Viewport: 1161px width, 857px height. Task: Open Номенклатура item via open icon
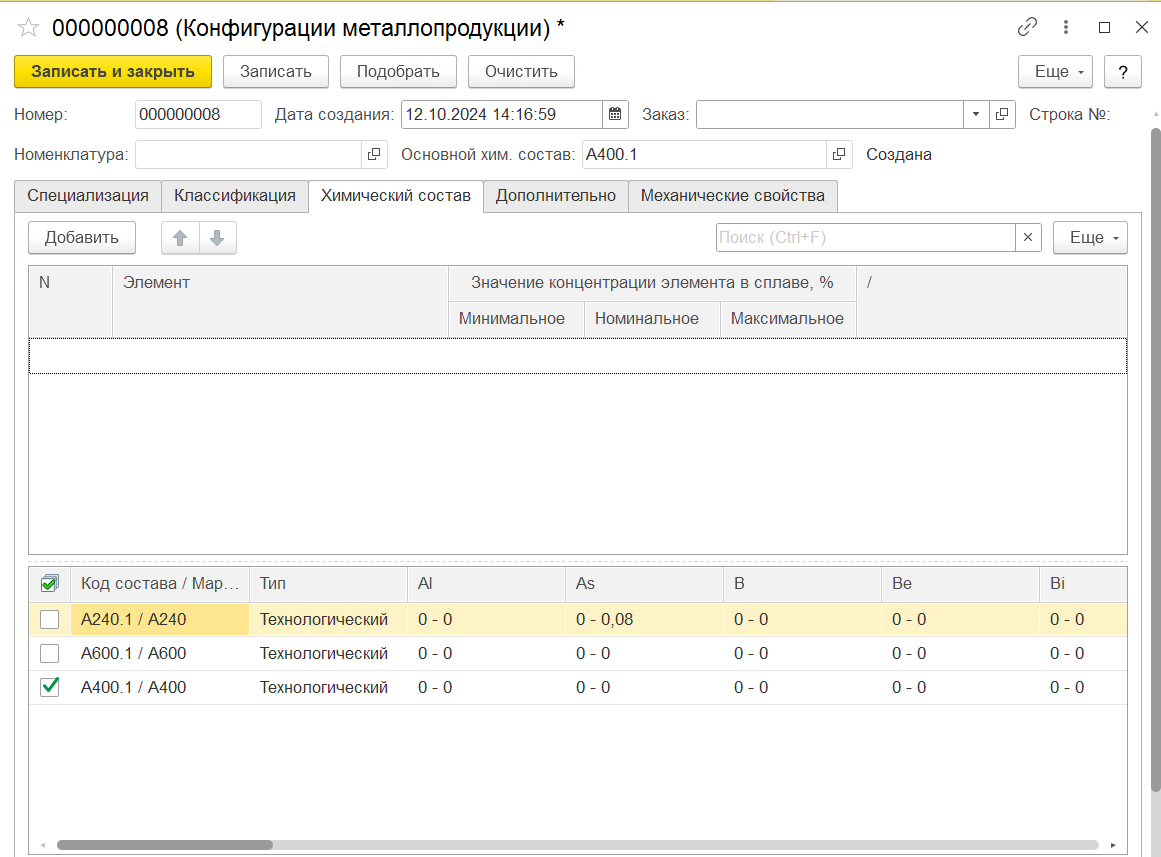pos(374,154)
